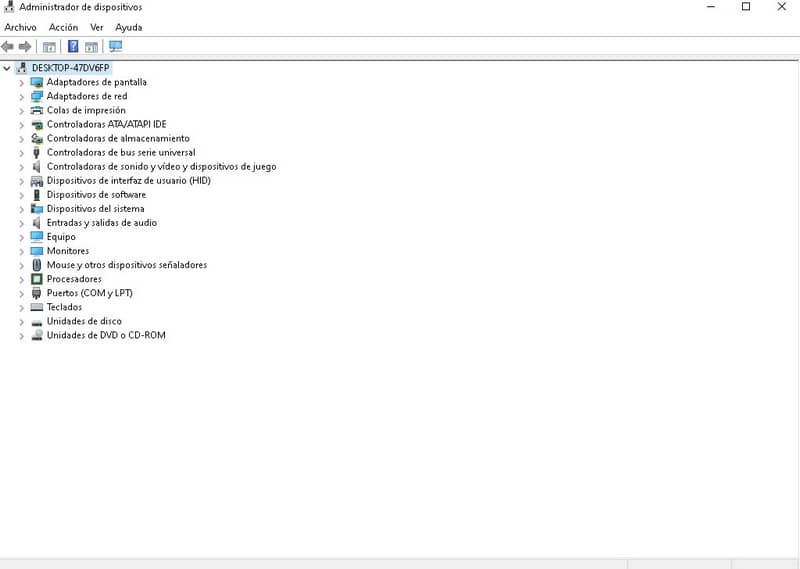The image size is (800, 569).
Task: Open the Ver menu
Action: click(x=96, y=28)
